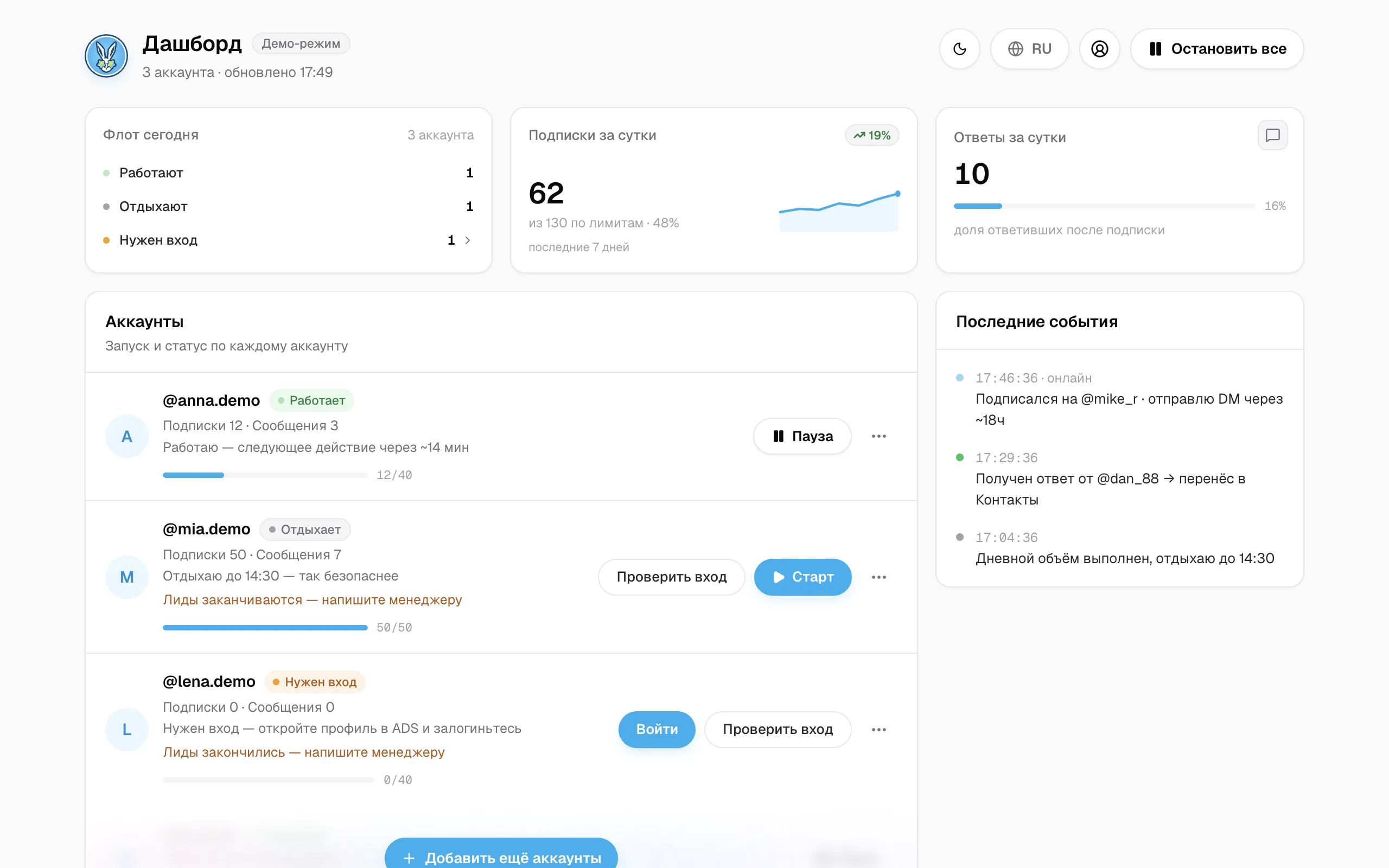The height and width of the screenshot is (868, 1389).
Task: Select the Отдыхают fleet row
Action: point(288,206)
